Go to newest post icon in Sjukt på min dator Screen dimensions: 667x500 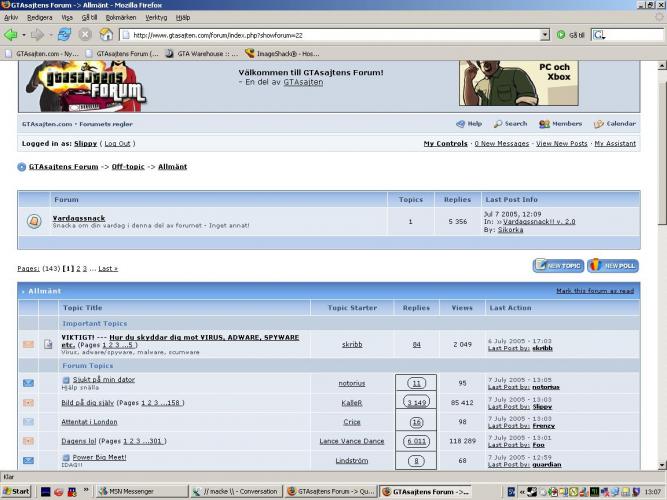click(x=66, y=380)
